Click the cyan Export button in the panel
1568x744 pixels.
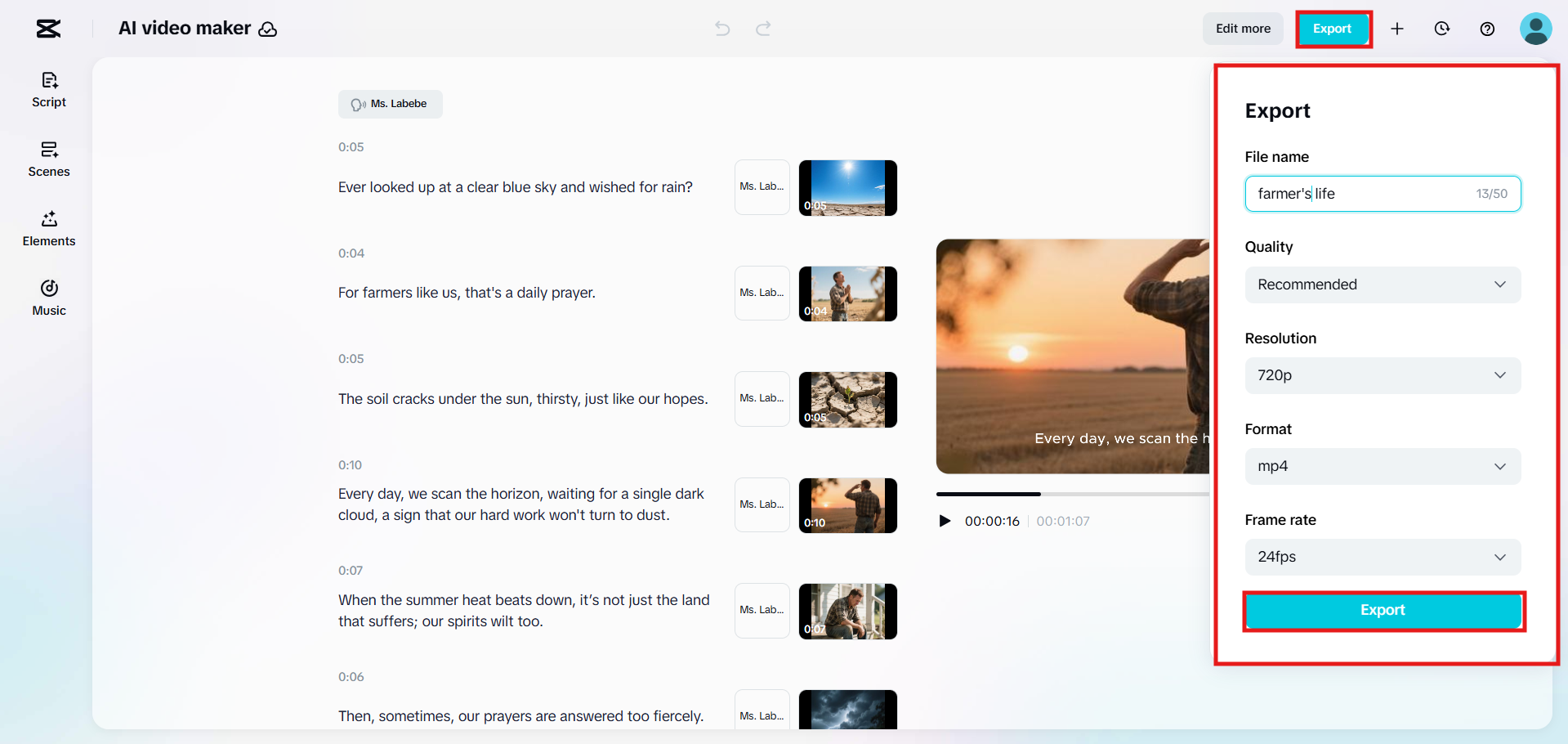(1383, 610)
